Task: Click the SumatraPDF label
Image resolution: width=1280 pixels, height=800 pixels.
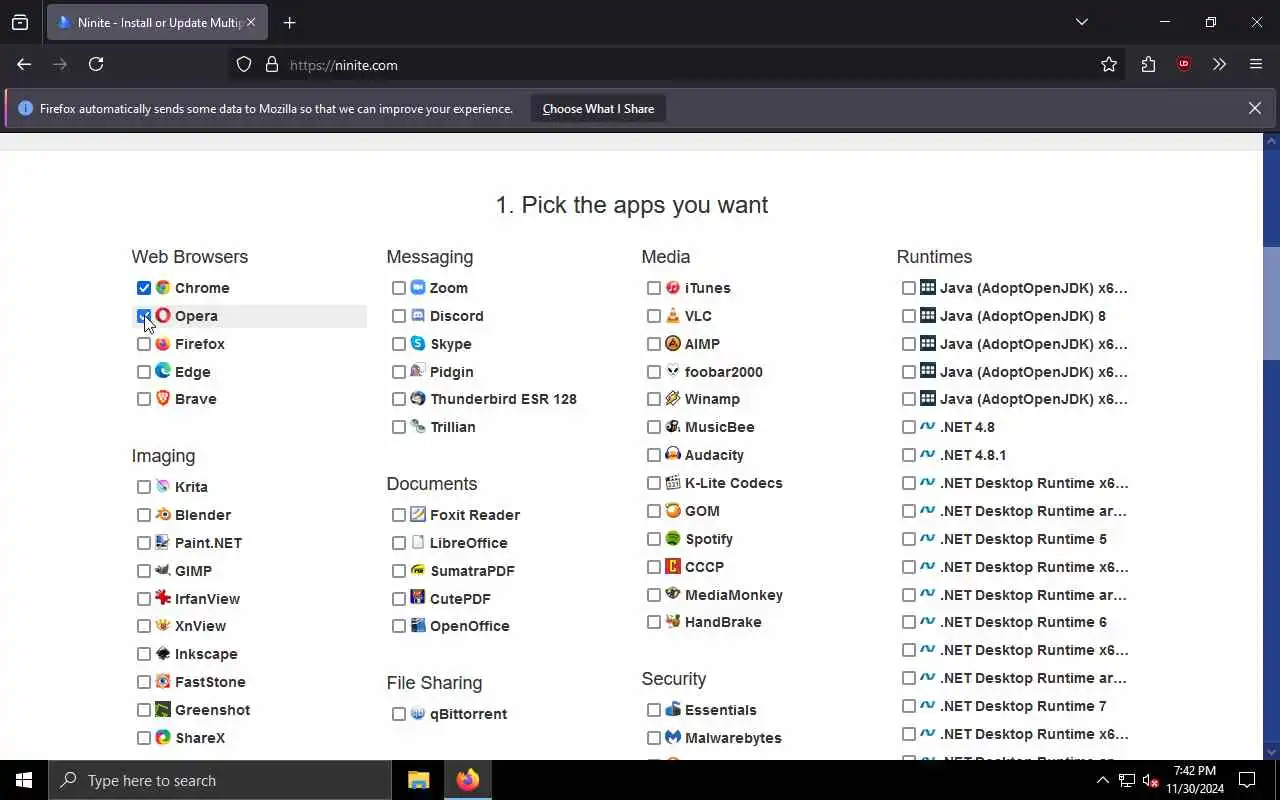Action: [x=472, y=571]
